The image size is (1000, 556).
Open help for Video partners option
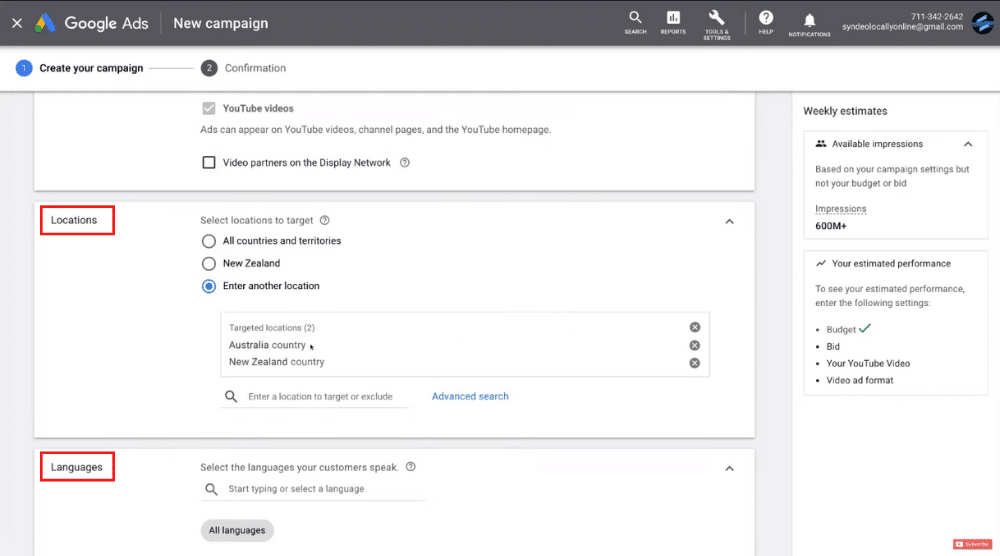pos(404,163)
